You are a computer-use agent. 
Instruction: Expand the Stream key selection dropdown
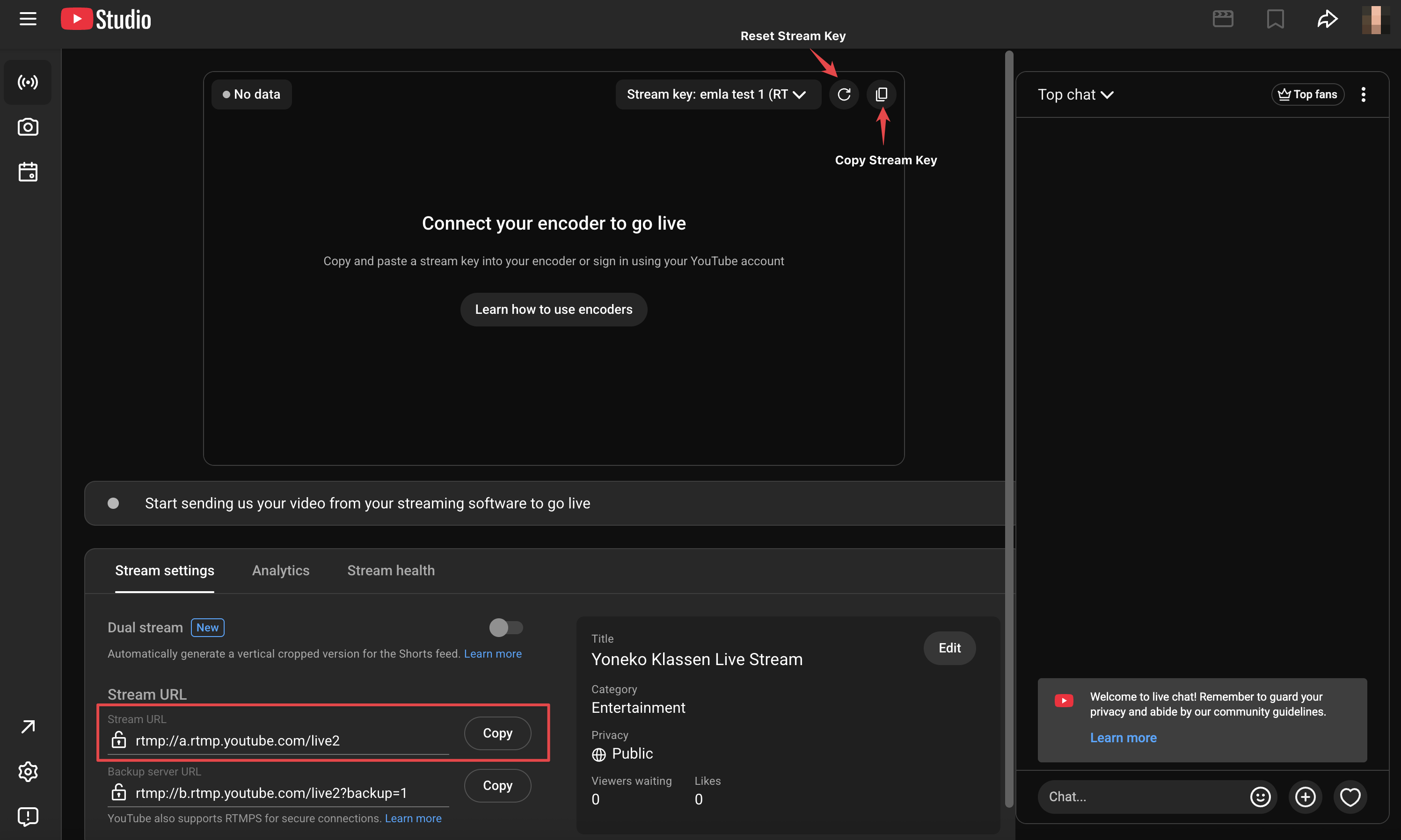click(718, 94)
